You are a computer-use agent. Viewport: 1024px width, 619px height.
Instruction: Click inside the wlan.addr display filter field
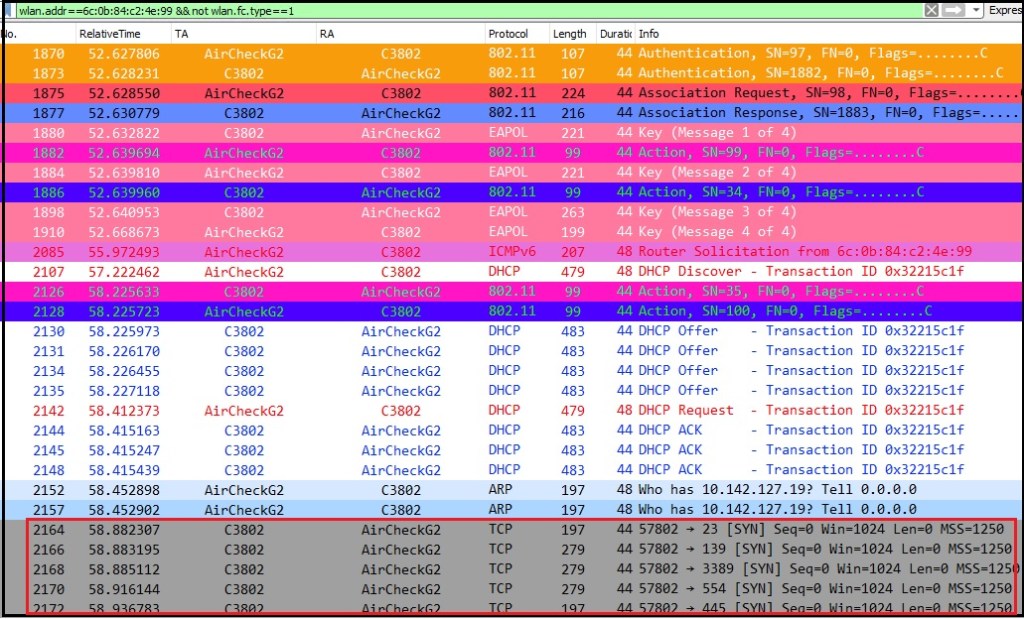[x=400, y=10]
